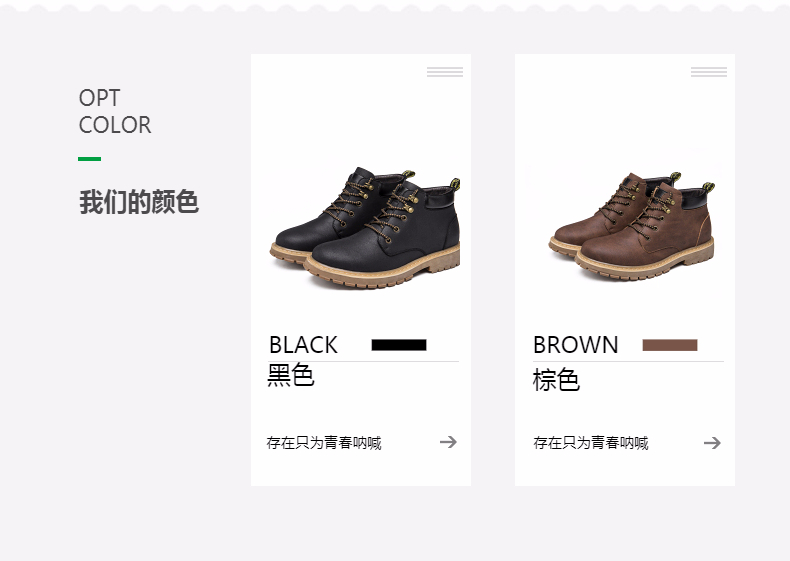Select the black color swatch bar
The height and width of the screenshot is (561, 790).
click(x=399, y=345)
